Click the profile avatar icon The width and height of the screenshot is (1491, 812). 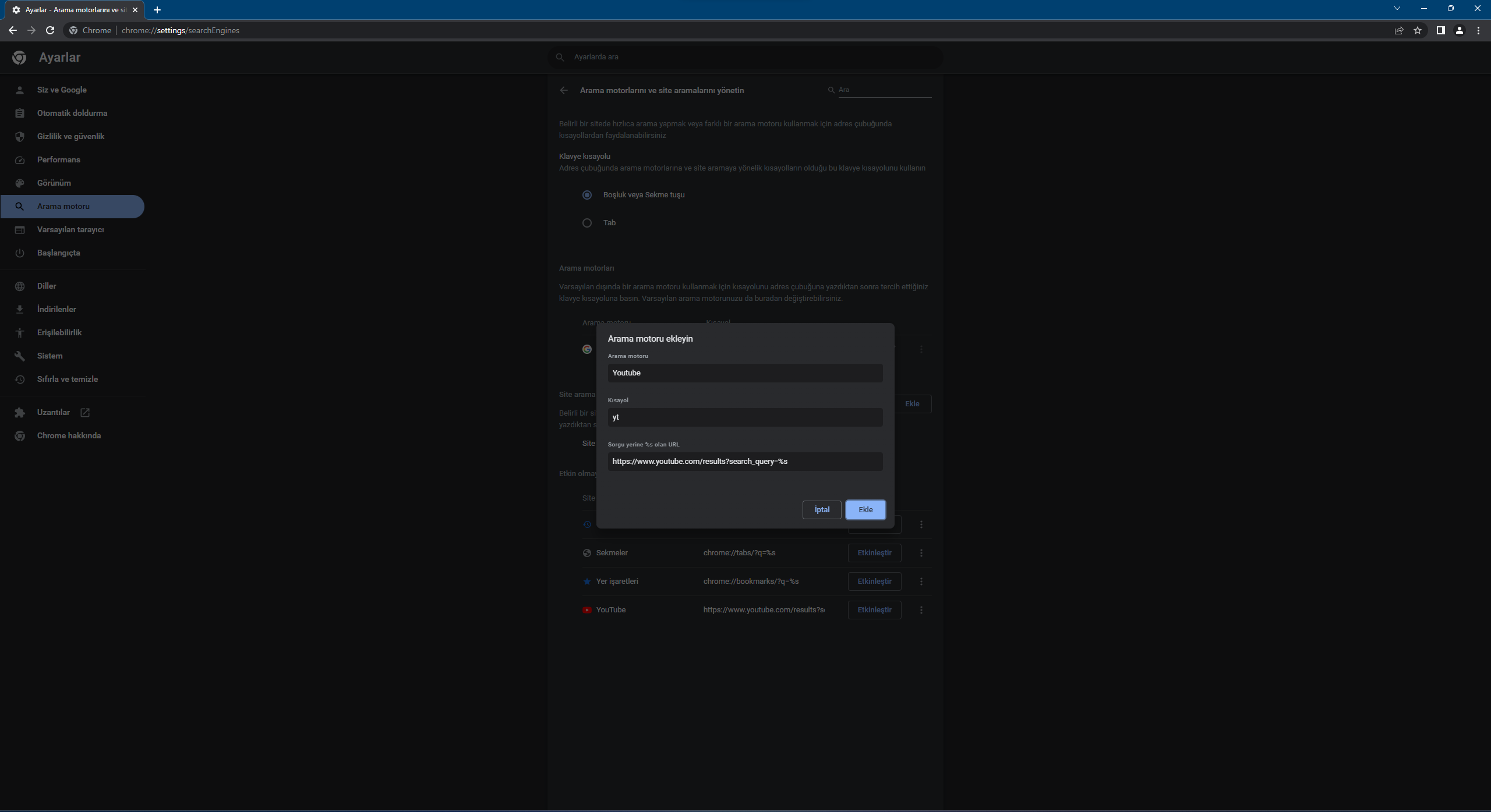(x=1460, y=30)
